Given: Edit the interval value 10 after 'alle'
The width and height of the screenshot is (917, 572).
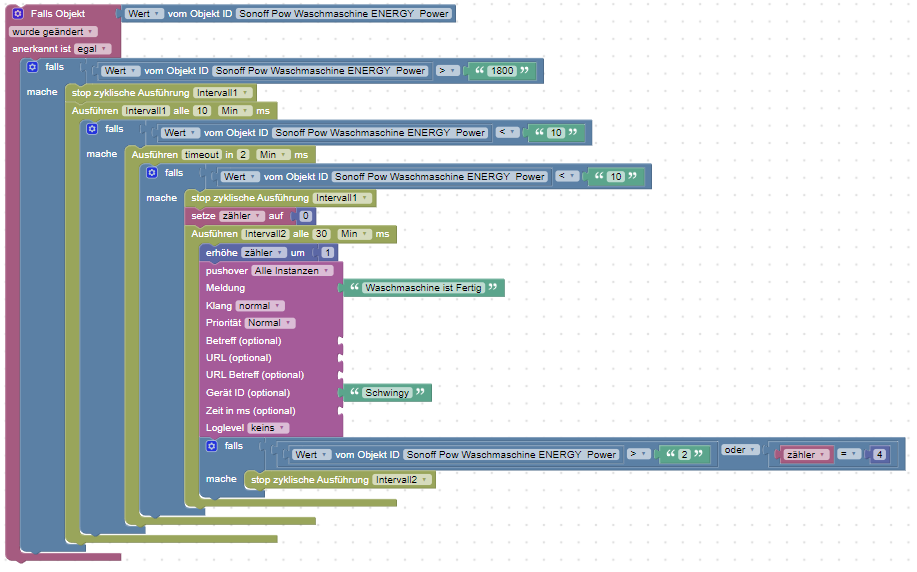Looking at the screenshot, I should tap(202, 111).
